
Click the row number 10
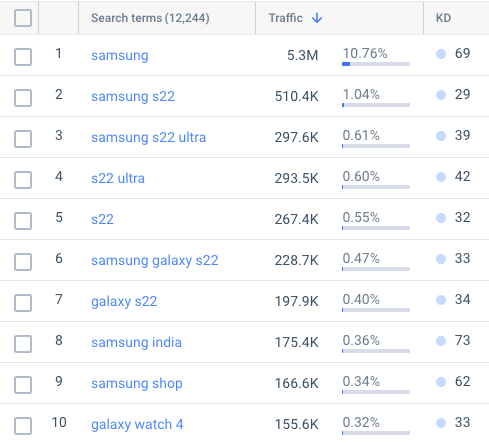(59, 422)
